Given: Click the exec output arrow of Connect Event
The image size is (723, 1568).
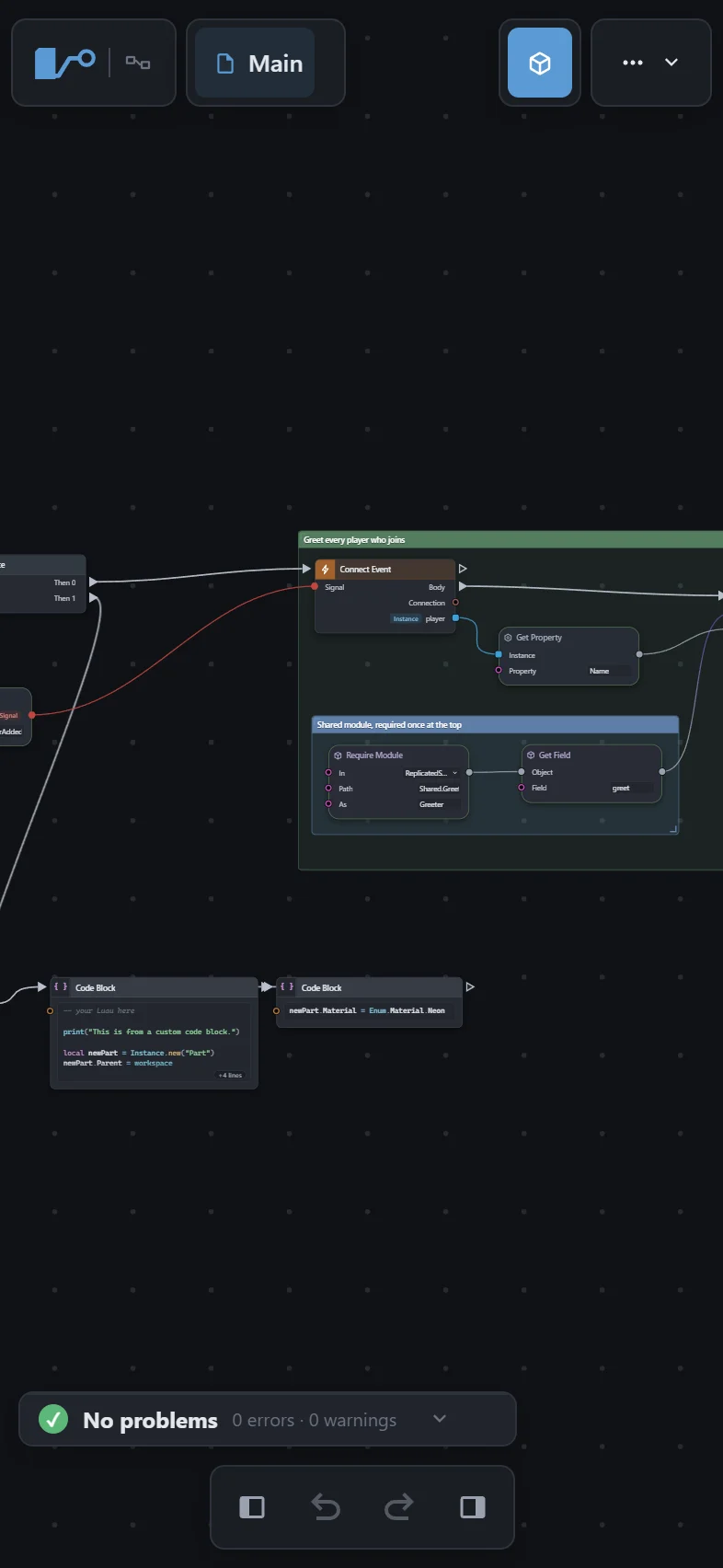Looking at the screenshot, I should click(463, 569).
